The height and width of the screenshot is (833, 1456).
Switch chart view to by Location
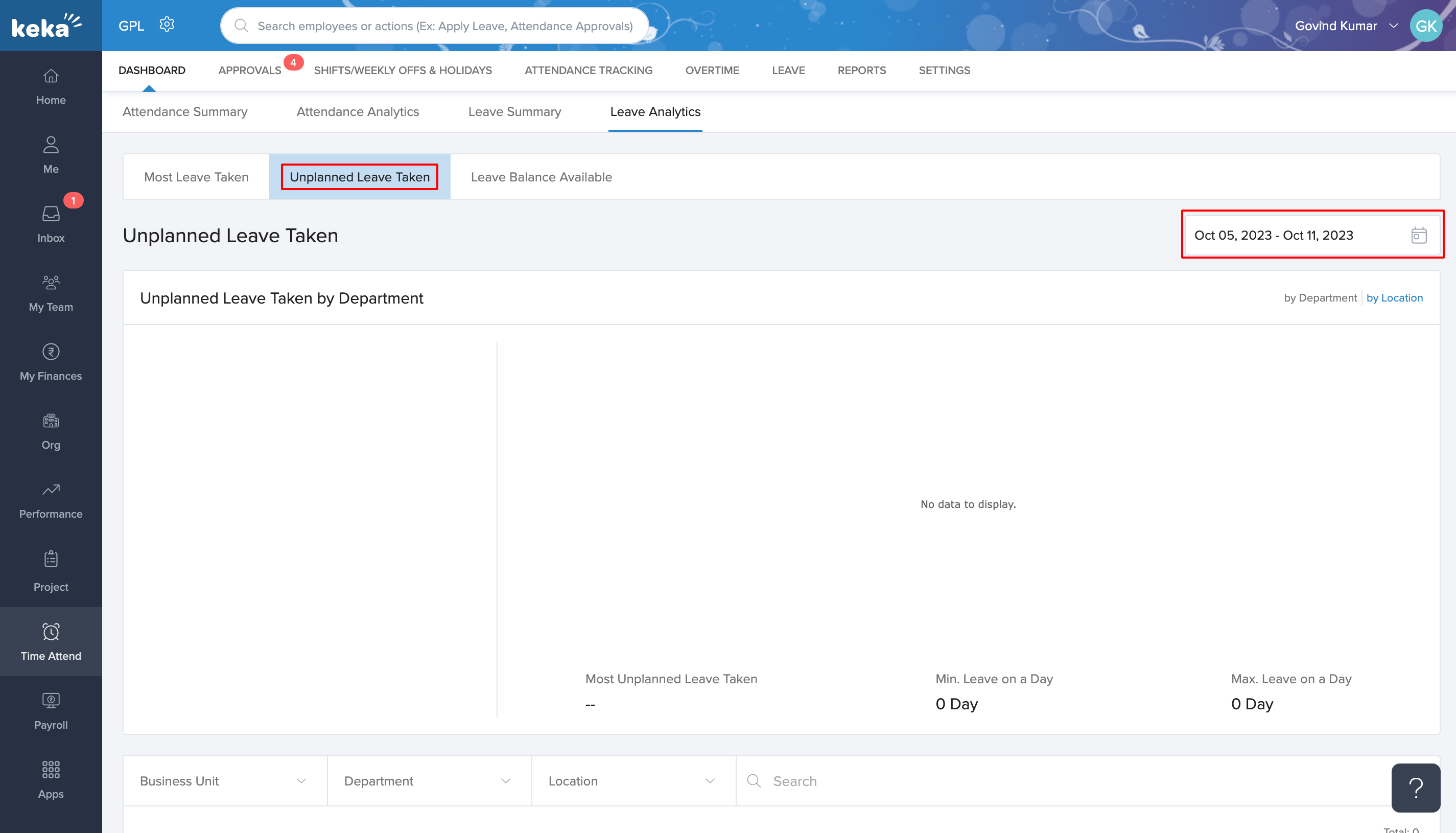(1394, 298)
